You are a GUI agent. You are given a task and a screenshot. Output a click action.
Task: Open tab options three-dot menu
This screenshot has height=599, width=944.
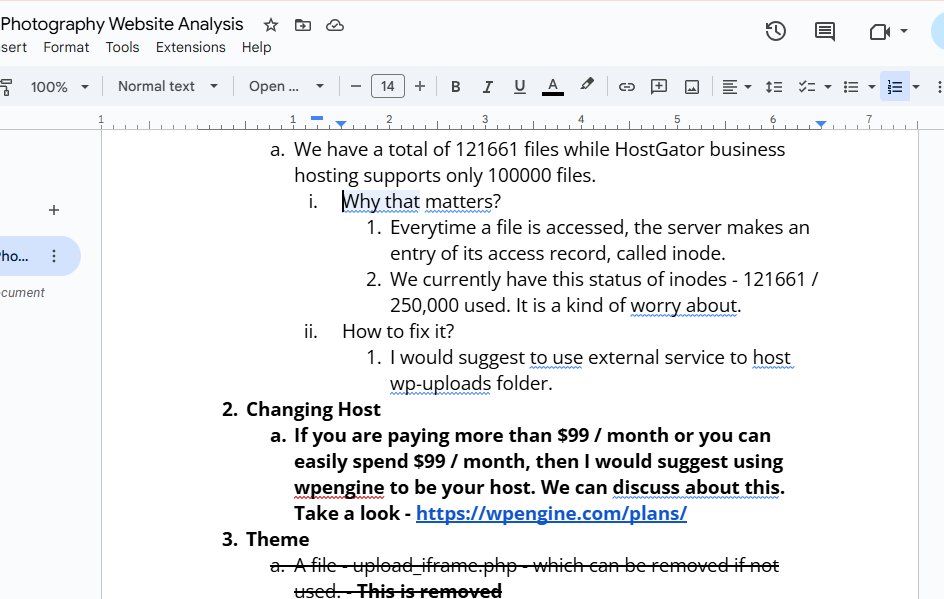click(x=54, y=256)
